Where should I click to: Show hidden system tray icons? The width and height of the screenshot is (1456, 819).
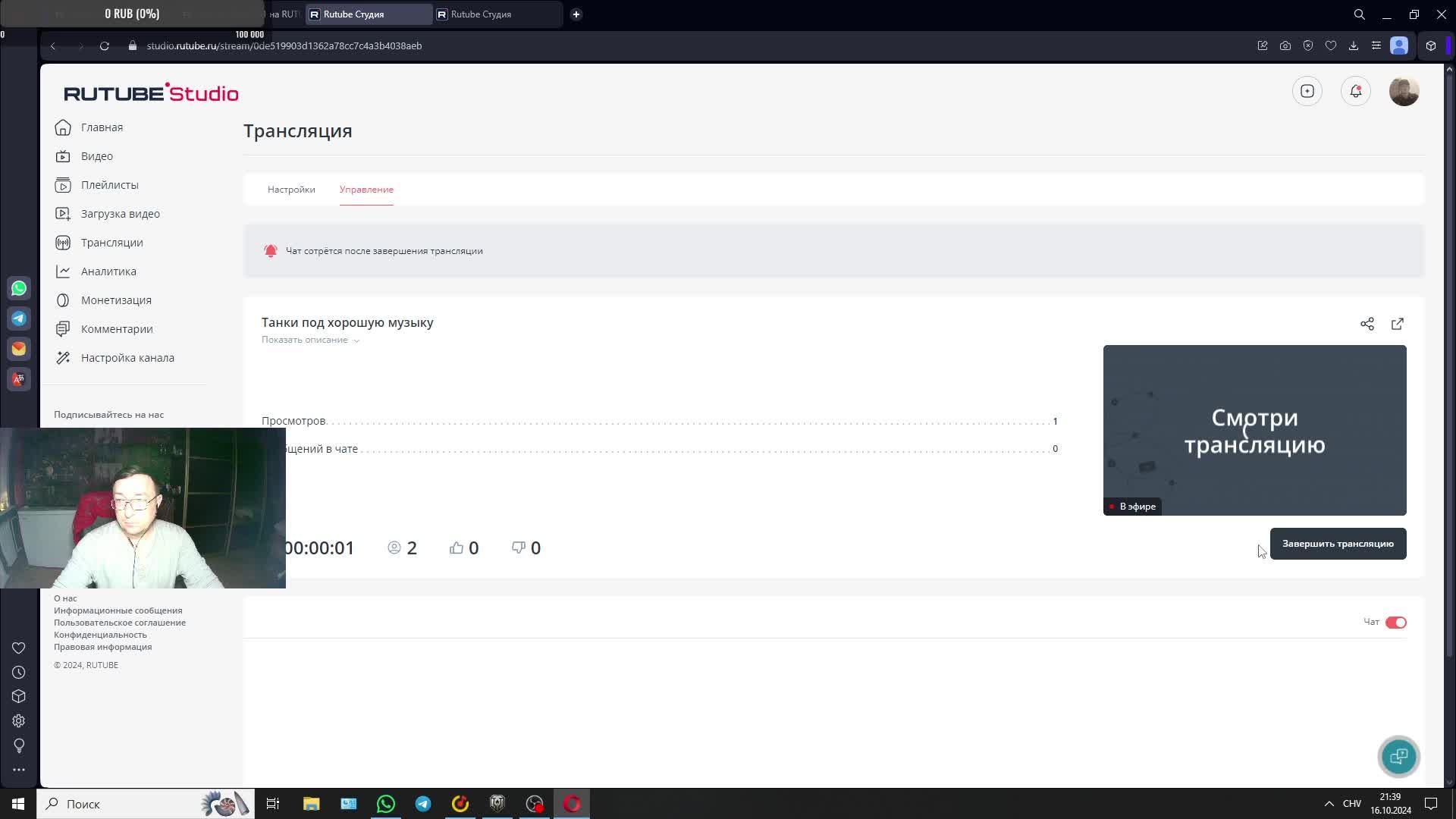coord(1329,804)
